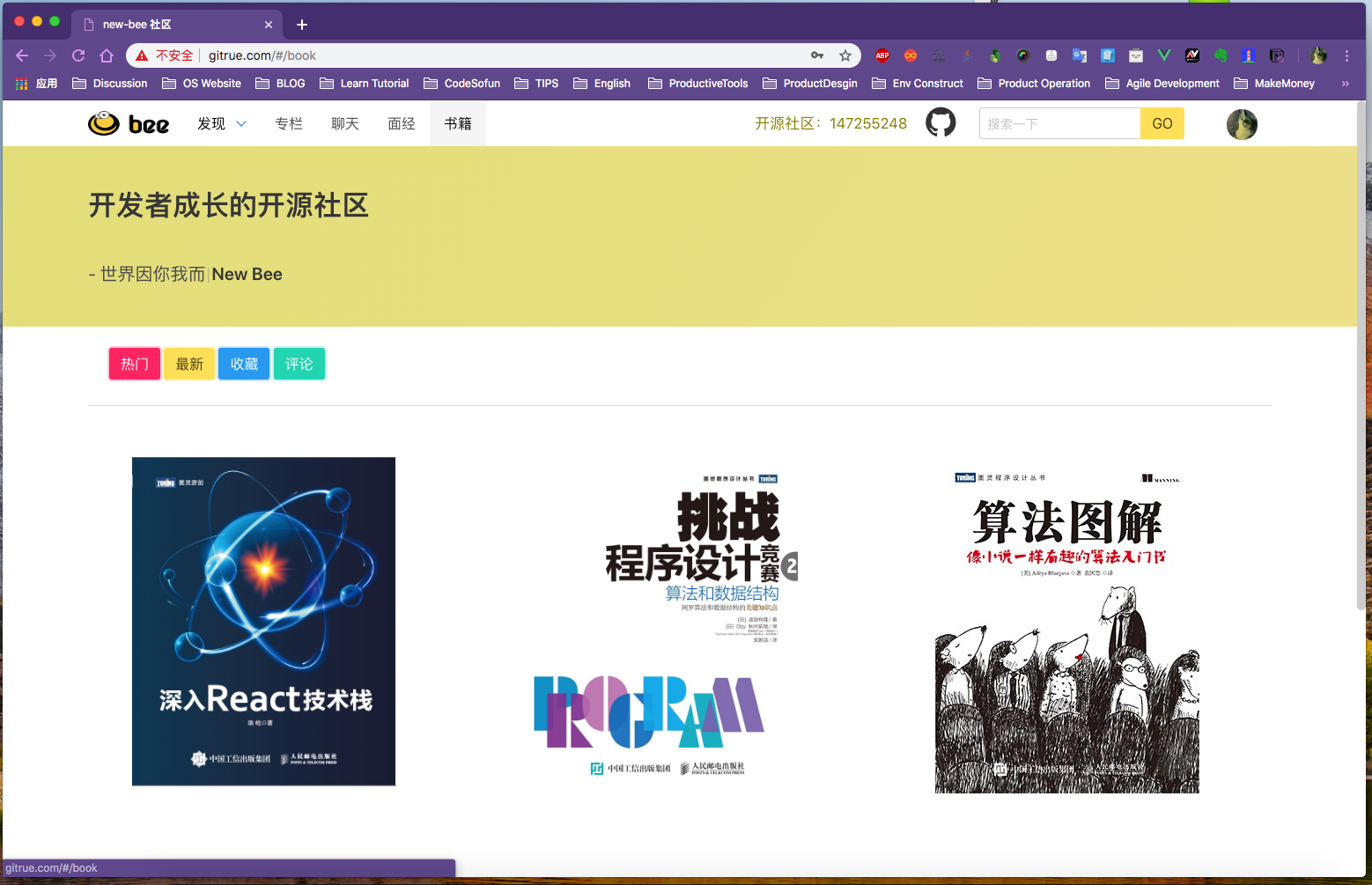
Task: Open the Learn Tutorial bookmark folder
Action: (x=365, y=84)
